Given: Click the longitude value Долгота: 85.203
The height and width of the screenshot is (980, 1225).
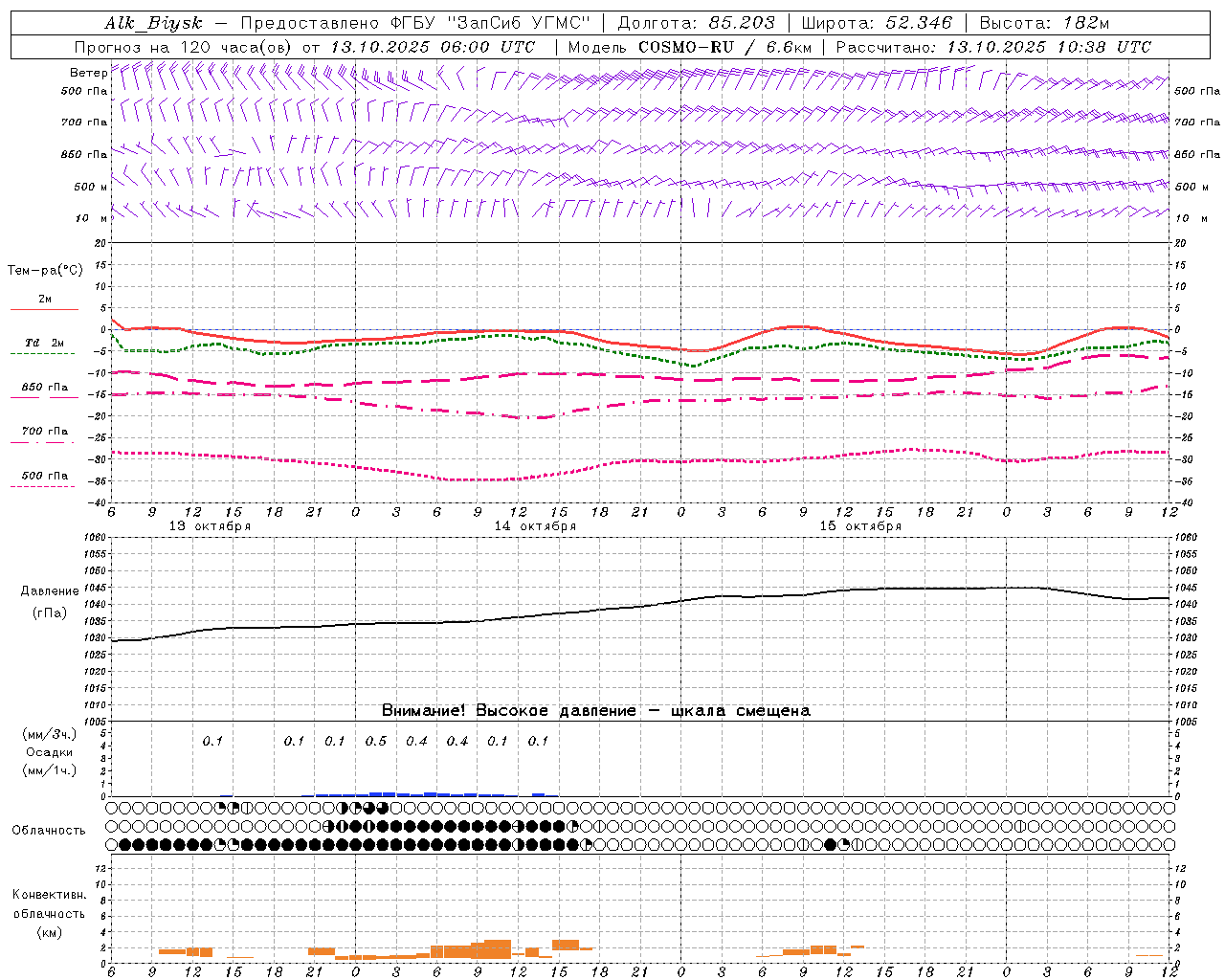Looking at the screenshot, I should coord(696,23).
